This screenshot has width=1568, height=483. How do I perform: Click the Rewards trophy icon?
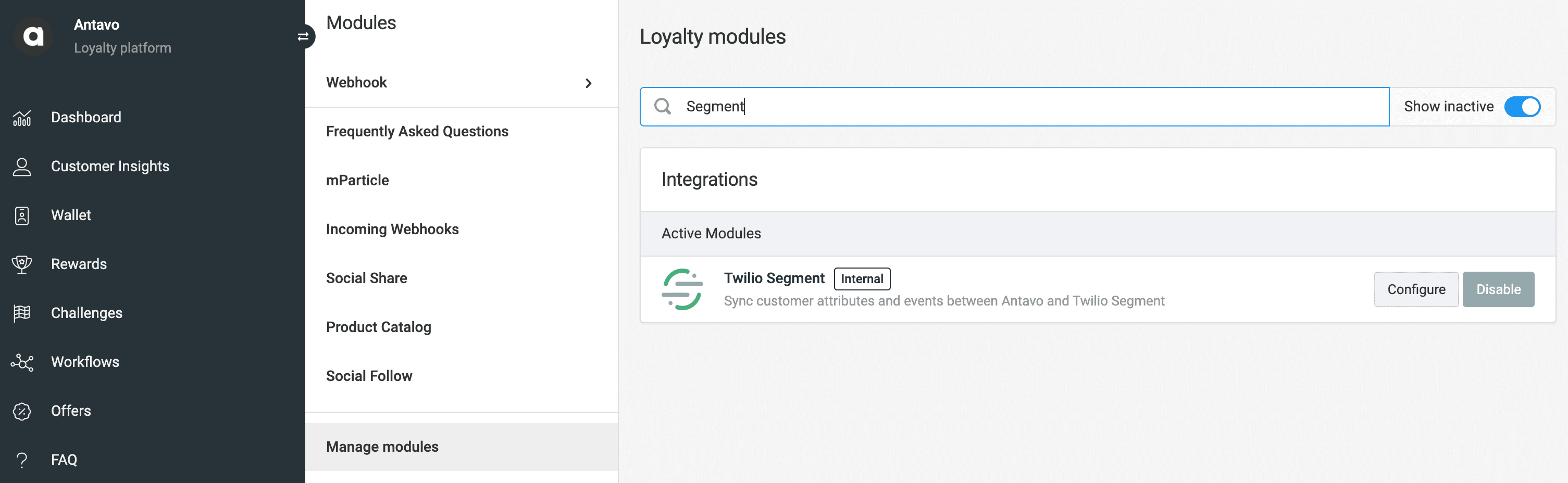[22, 264]
